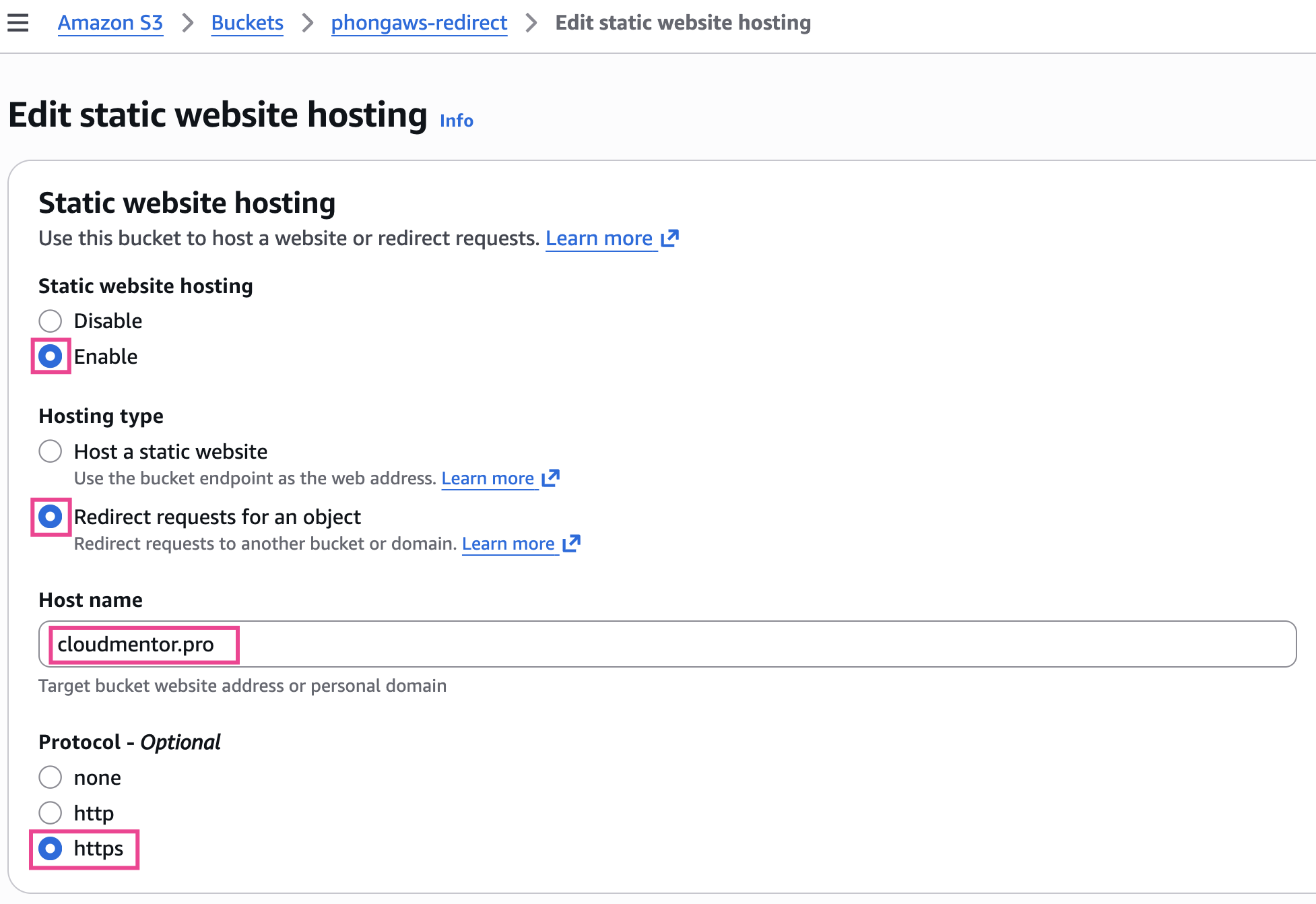Open Learn more link under Static website hosting

(599, 238)
